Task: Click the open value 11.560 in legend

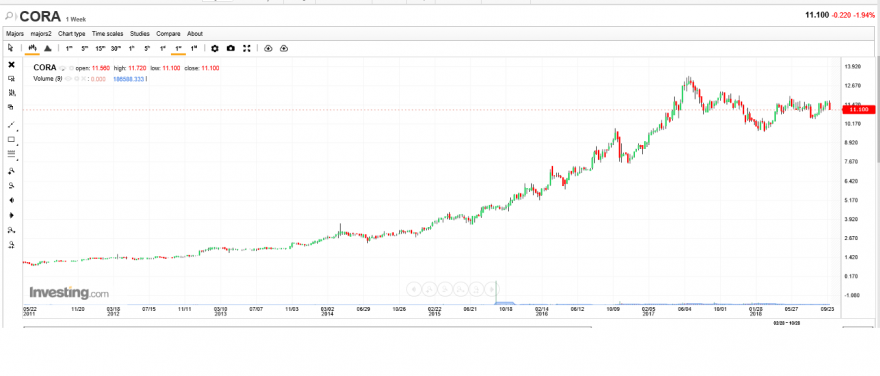Action: [x=100, y=68]
